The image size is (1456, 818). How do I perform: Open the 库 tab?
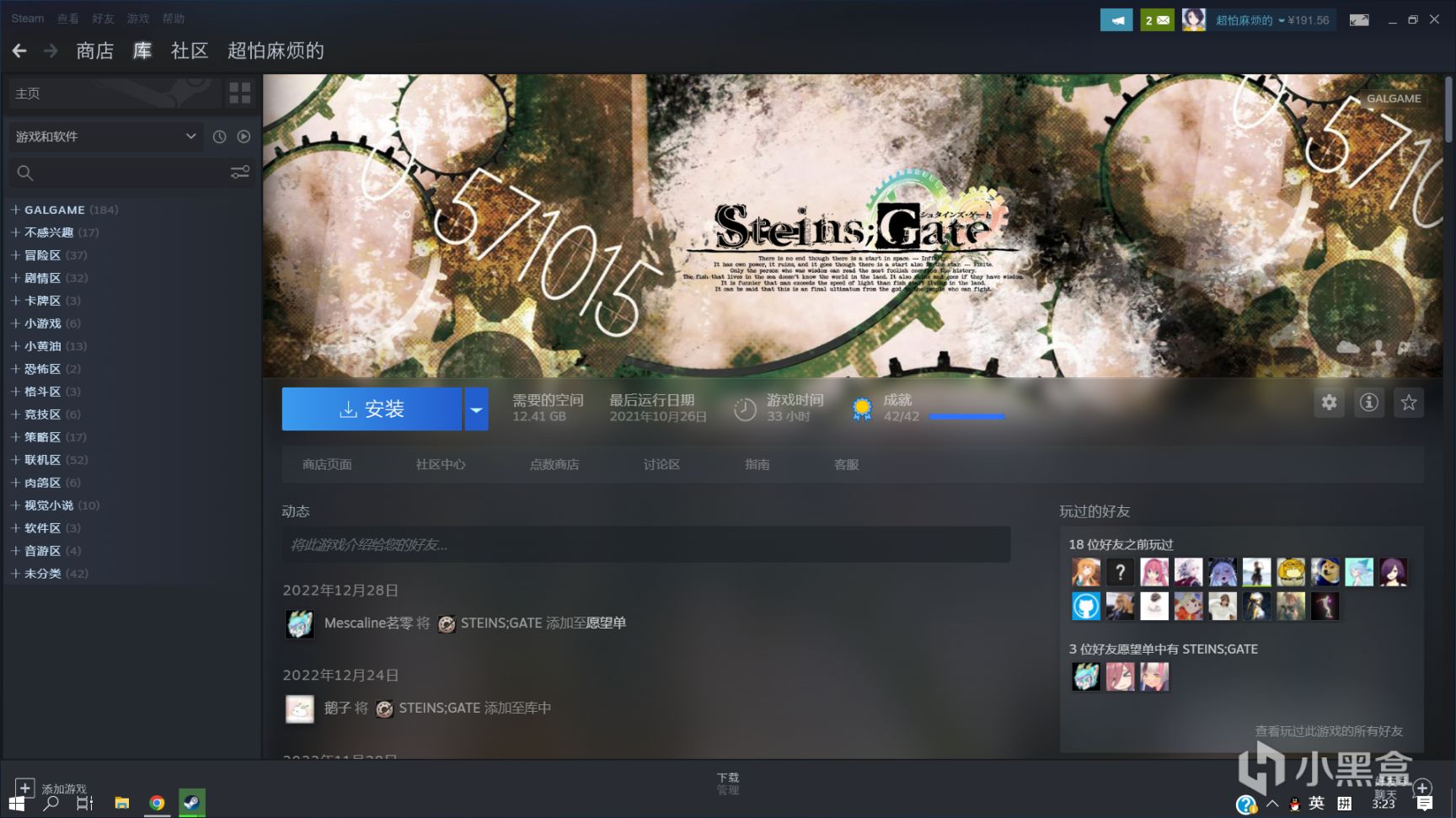point(142,51)
